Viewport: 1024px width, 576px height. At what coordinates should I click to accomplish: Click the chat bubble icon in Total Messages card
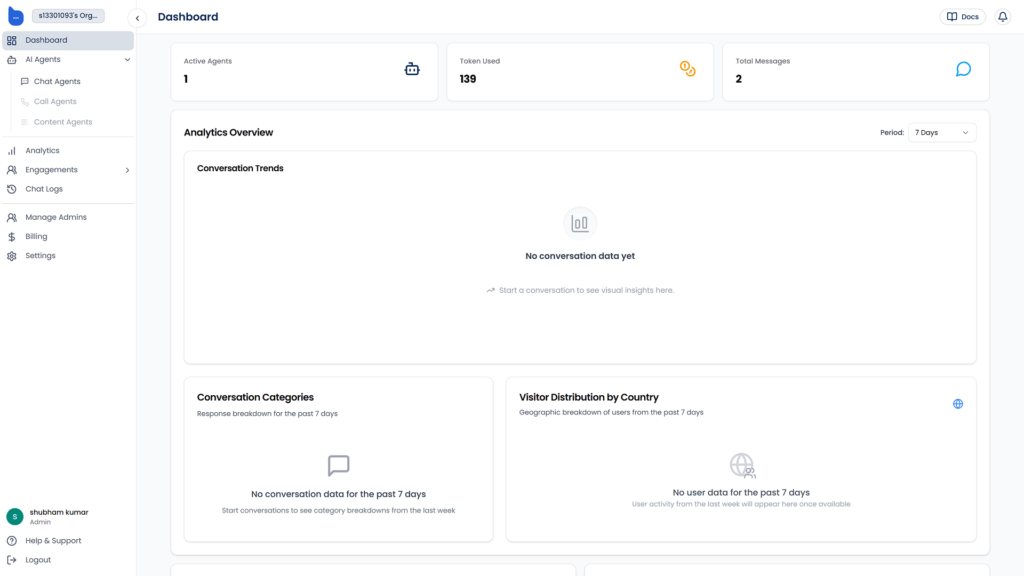click(963, 69)
